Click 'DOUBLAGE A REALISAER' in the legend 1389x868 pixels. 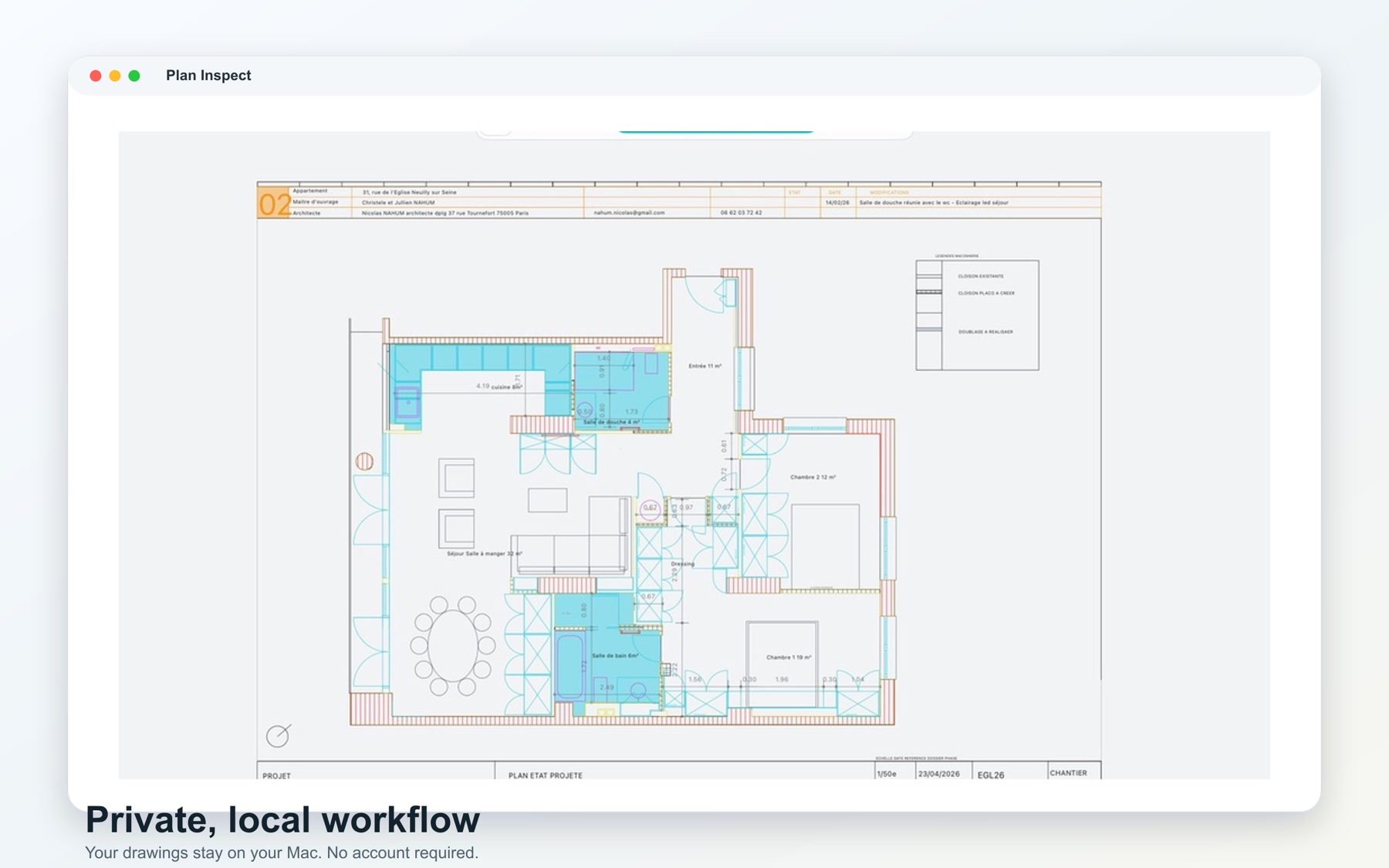pyautogui.click(x=985, y=332)
